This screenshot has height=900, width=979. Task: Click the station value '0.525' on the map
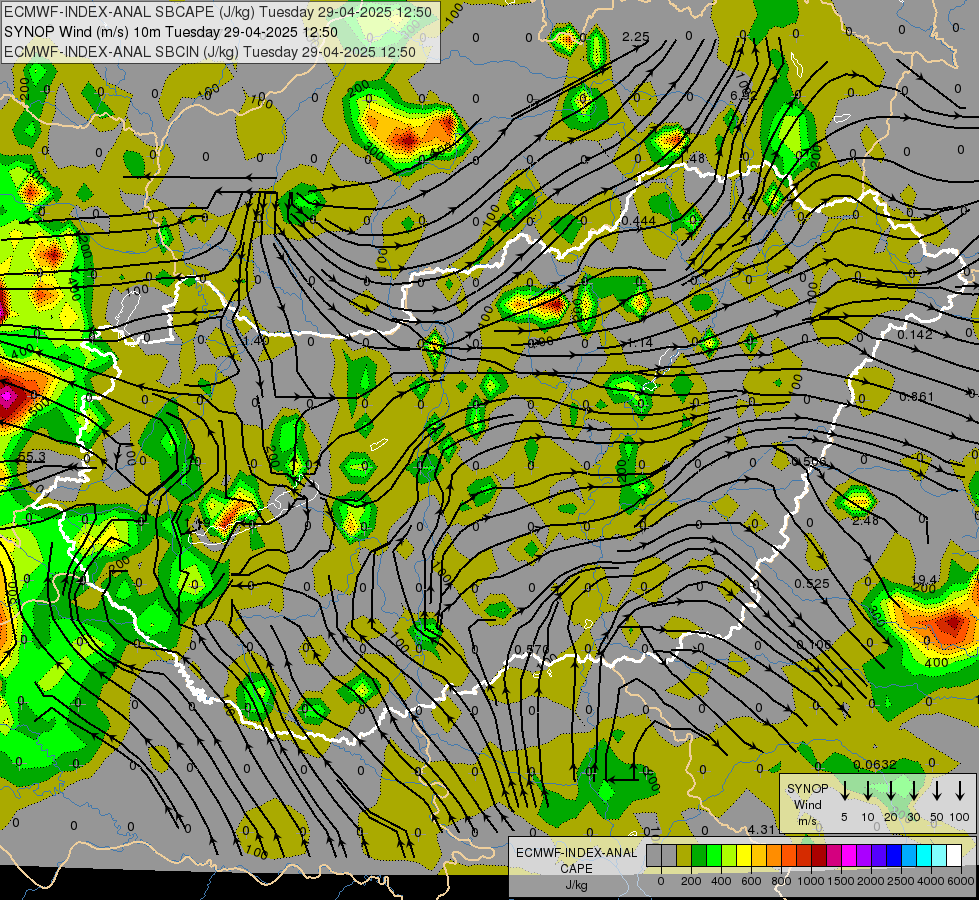point(812,583)
